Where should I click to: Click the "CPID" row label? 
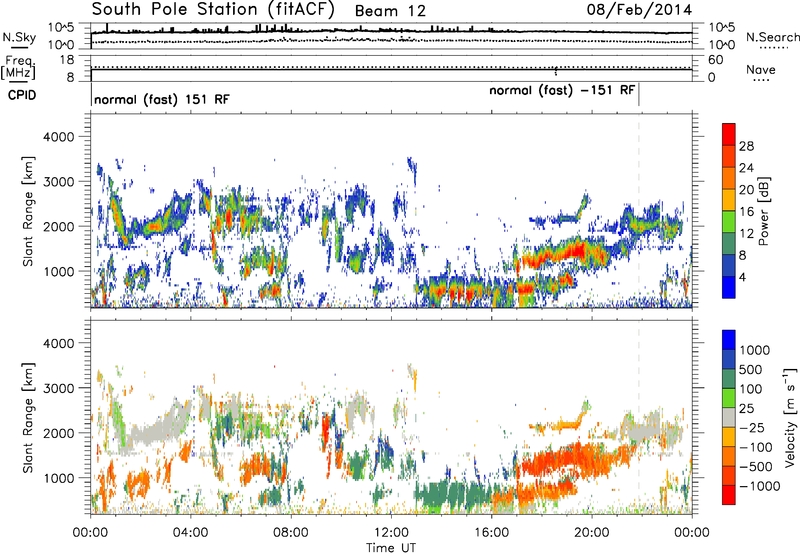(22, 95)
